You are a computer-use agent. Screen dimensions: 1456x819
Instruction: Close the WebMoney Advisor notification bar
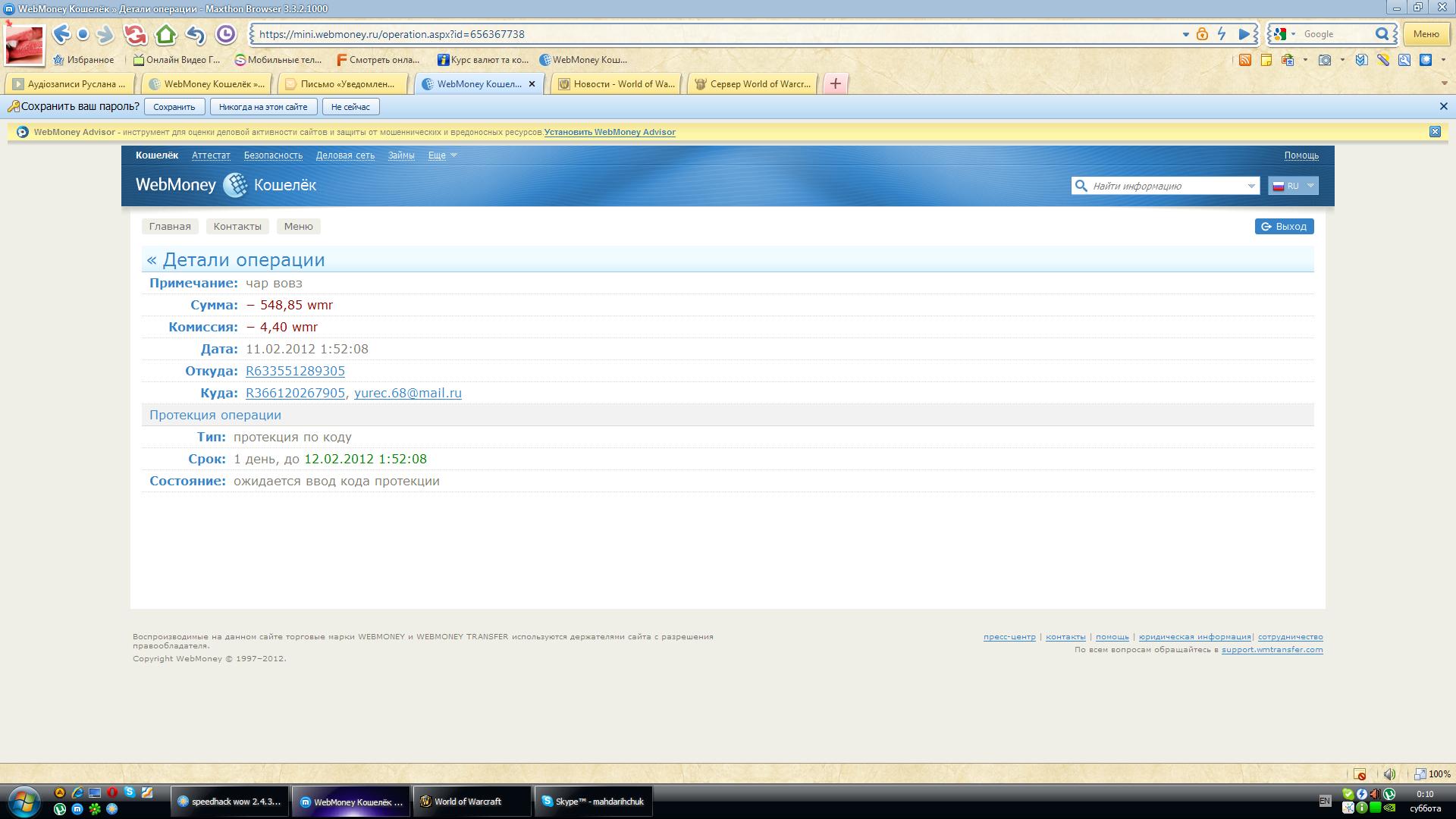click(1435, 132)
